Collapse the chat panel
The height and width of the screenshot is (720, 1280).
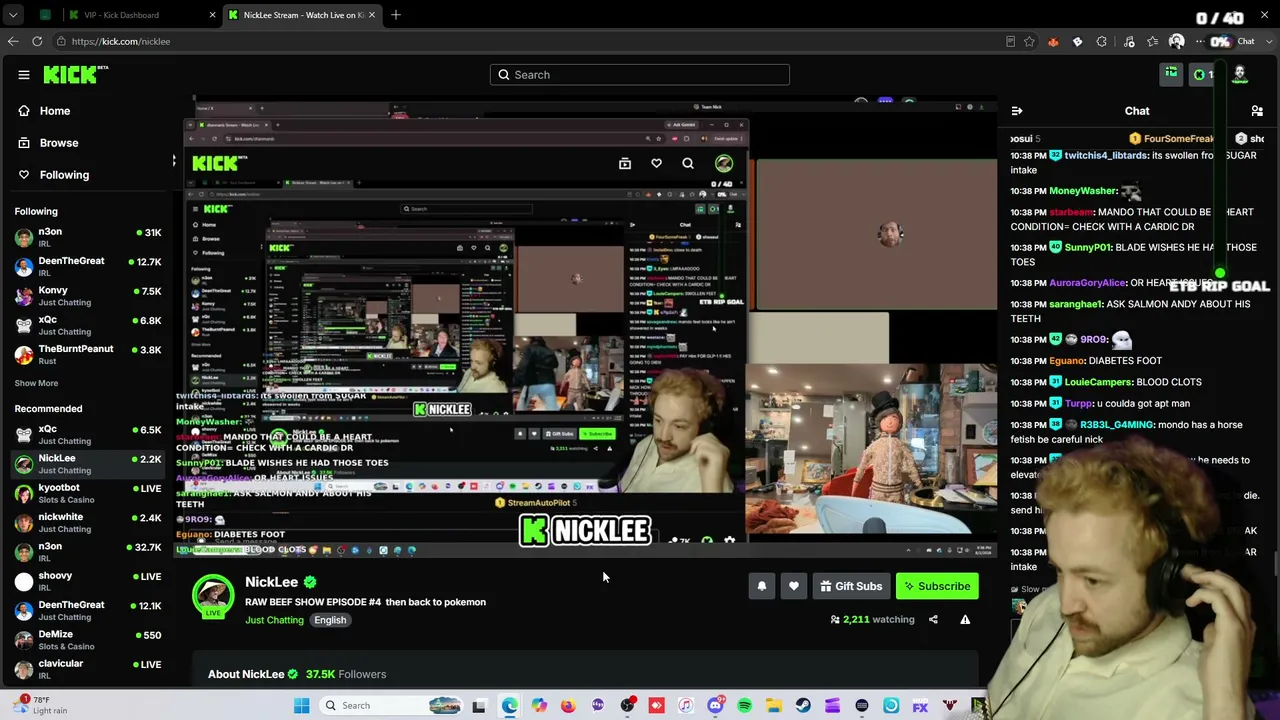click(1017, 111)
